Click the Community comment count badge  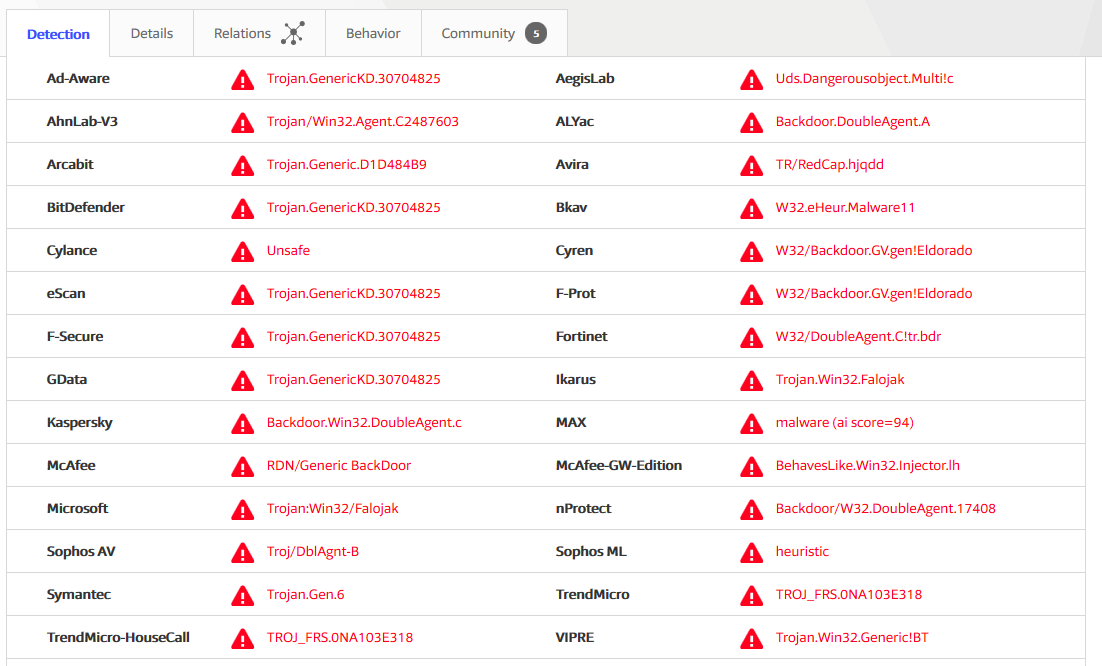pyautogui.click(x=536, y=33)
